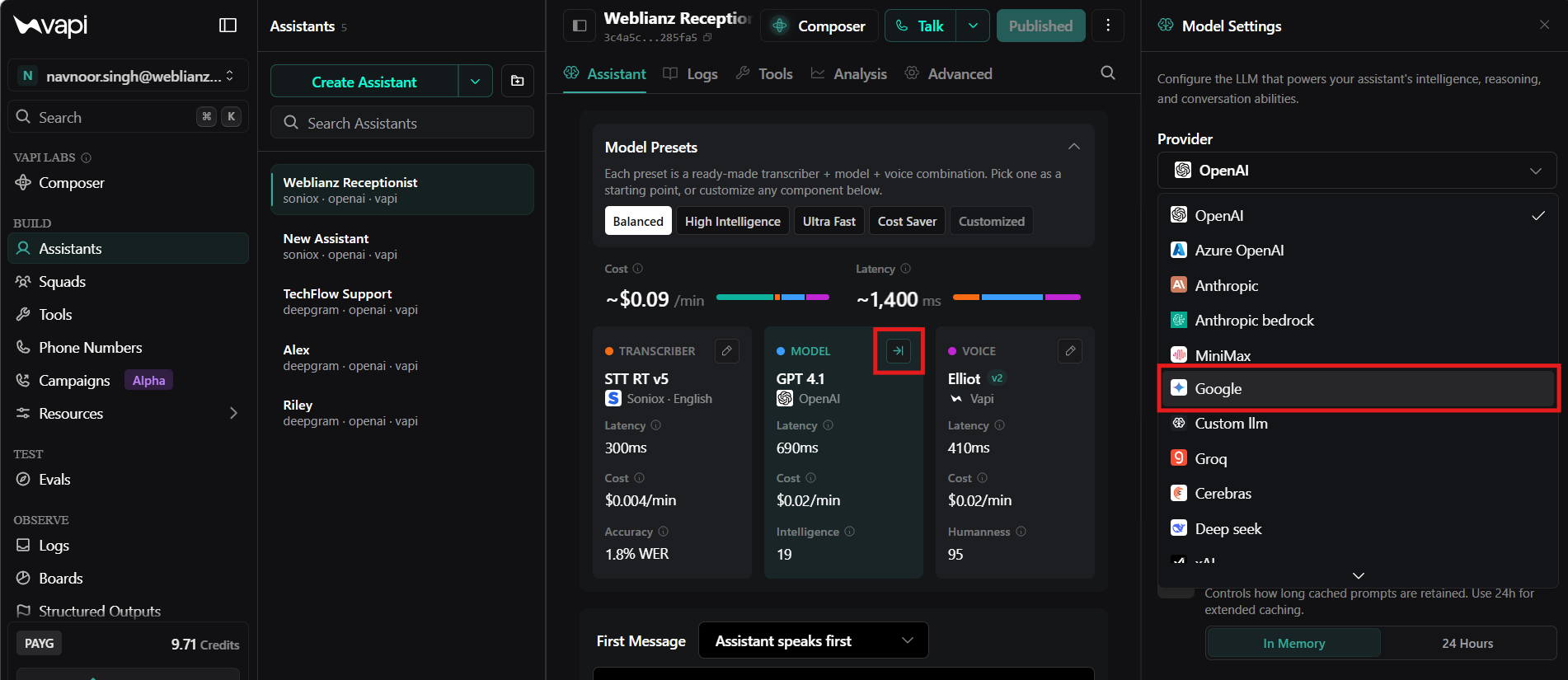Image resolution: width=1568 pixels, height=680 pixels.
Task: Edit the Transcriber card with pencil icon
Action: pos(727,351)
